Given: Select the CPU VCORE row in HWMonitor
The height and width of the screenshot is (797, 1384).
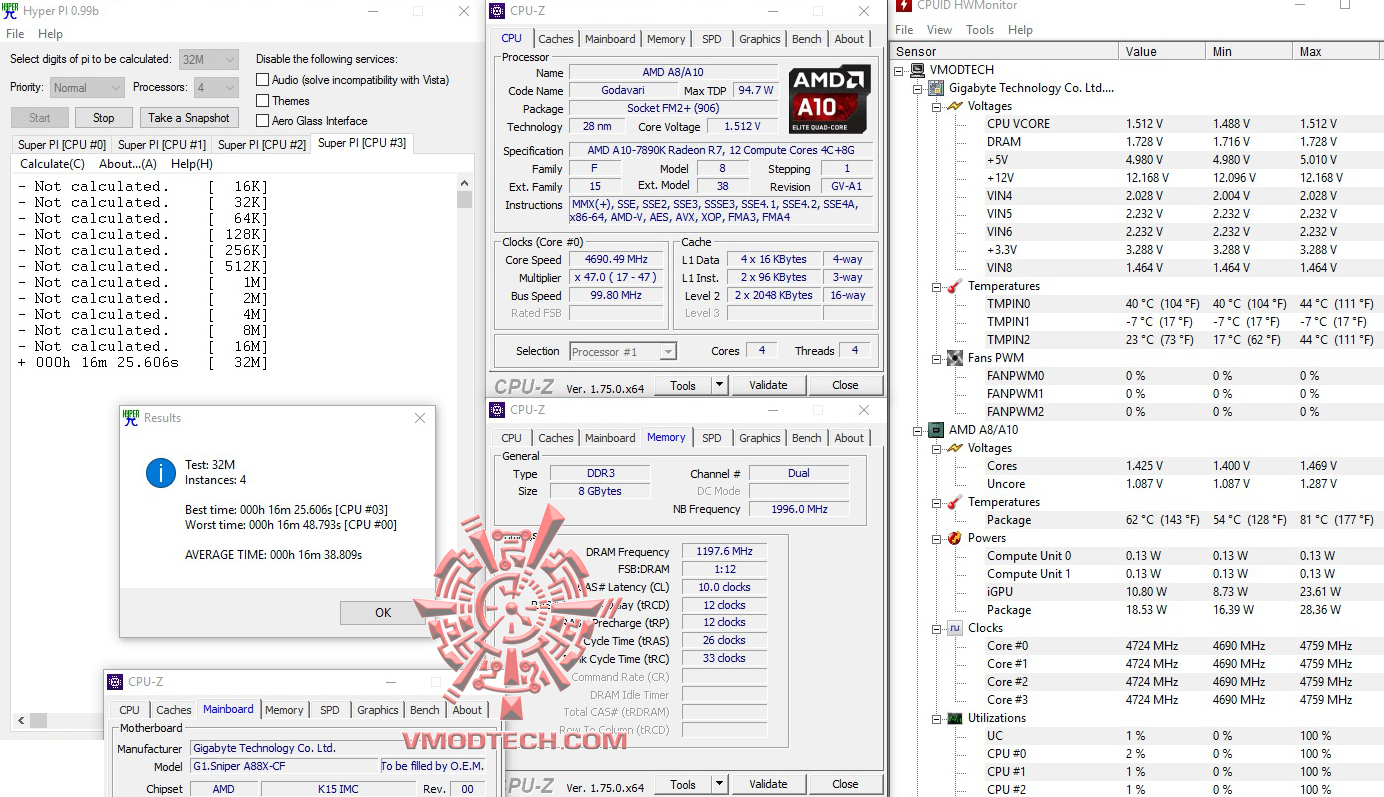Looking at the screenshot, I should click(1137, 124).
